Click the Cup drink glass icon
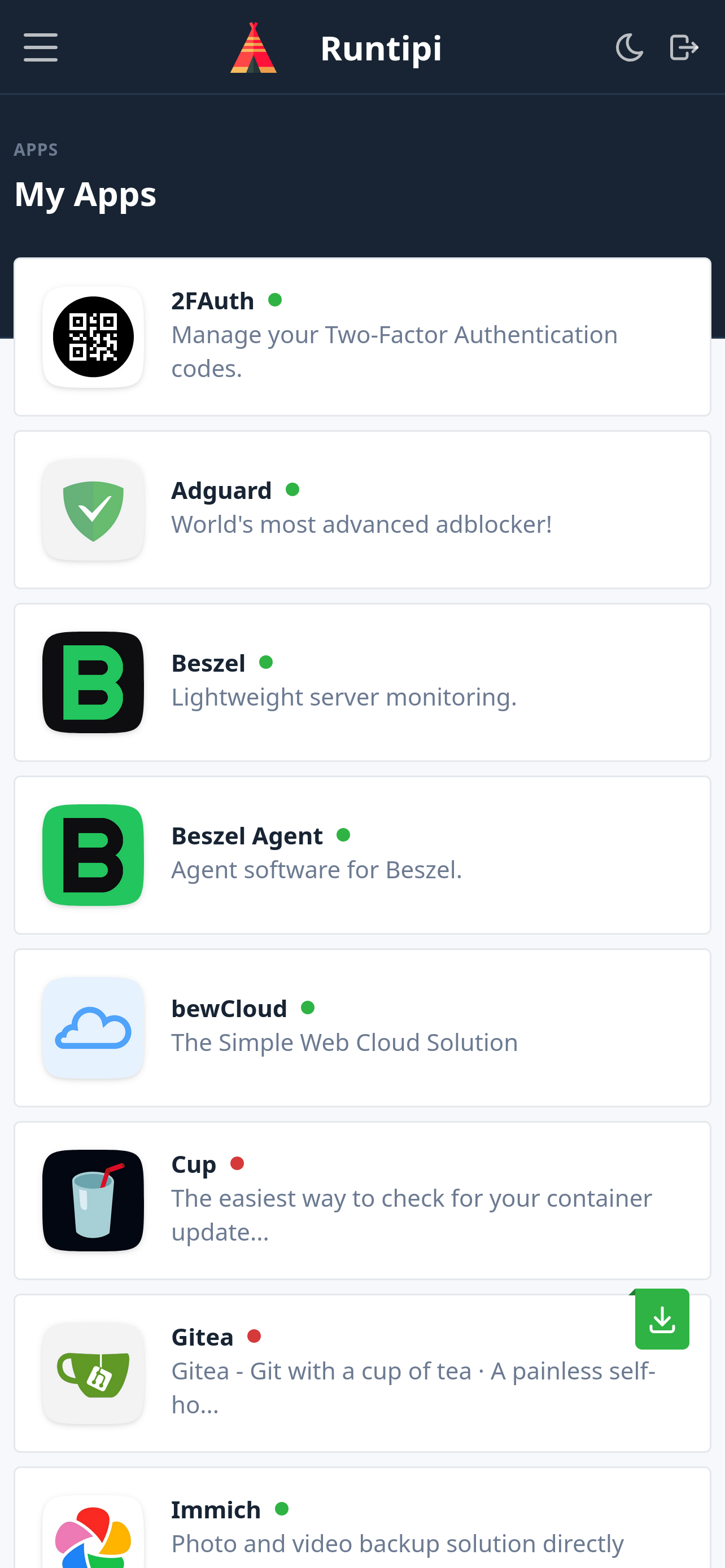This screenshot has height=1568, width=725. pos(93,1201)
